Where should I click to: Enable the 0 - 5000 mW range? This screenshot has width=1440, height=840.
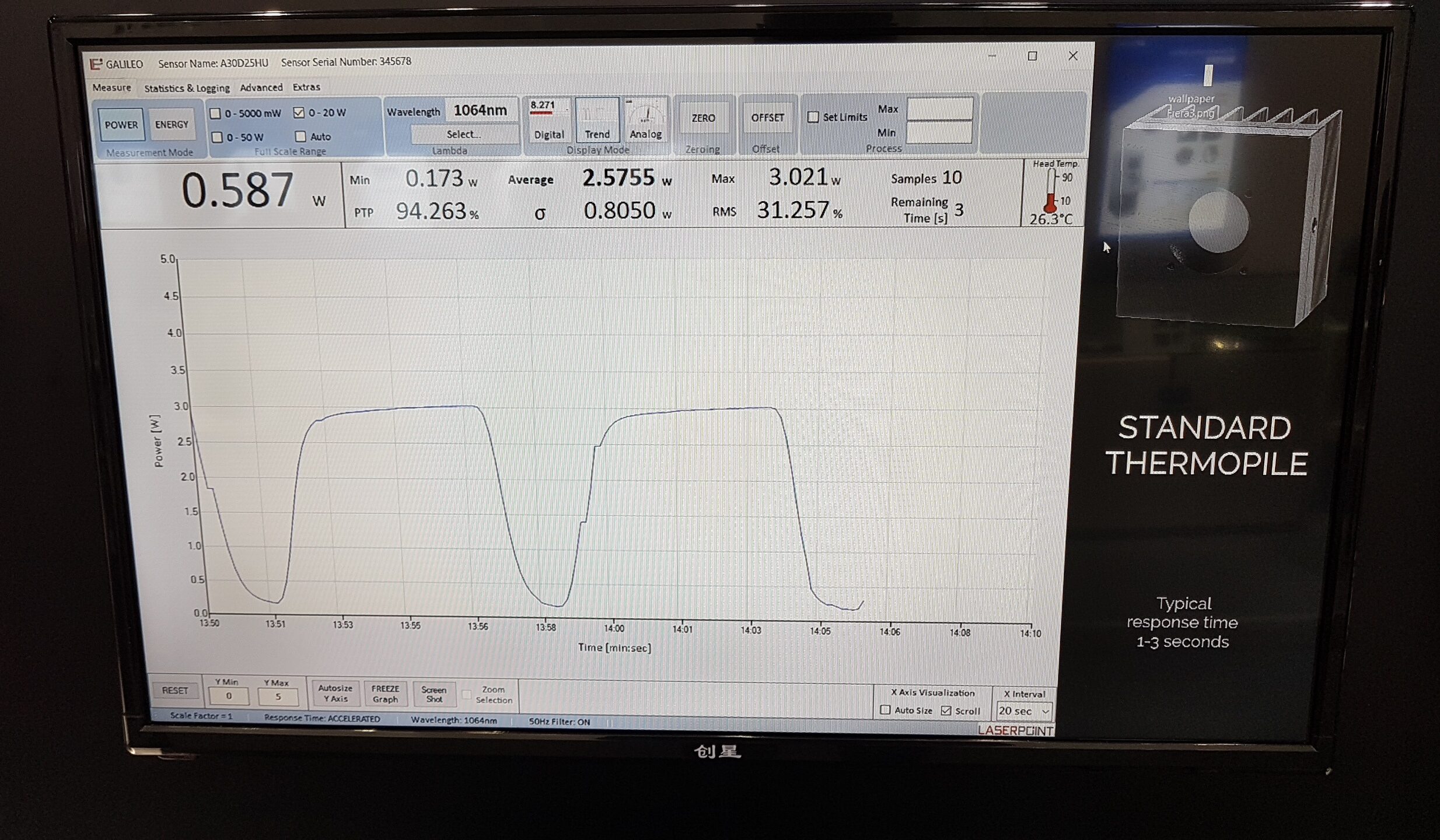[x=215, y=113]
